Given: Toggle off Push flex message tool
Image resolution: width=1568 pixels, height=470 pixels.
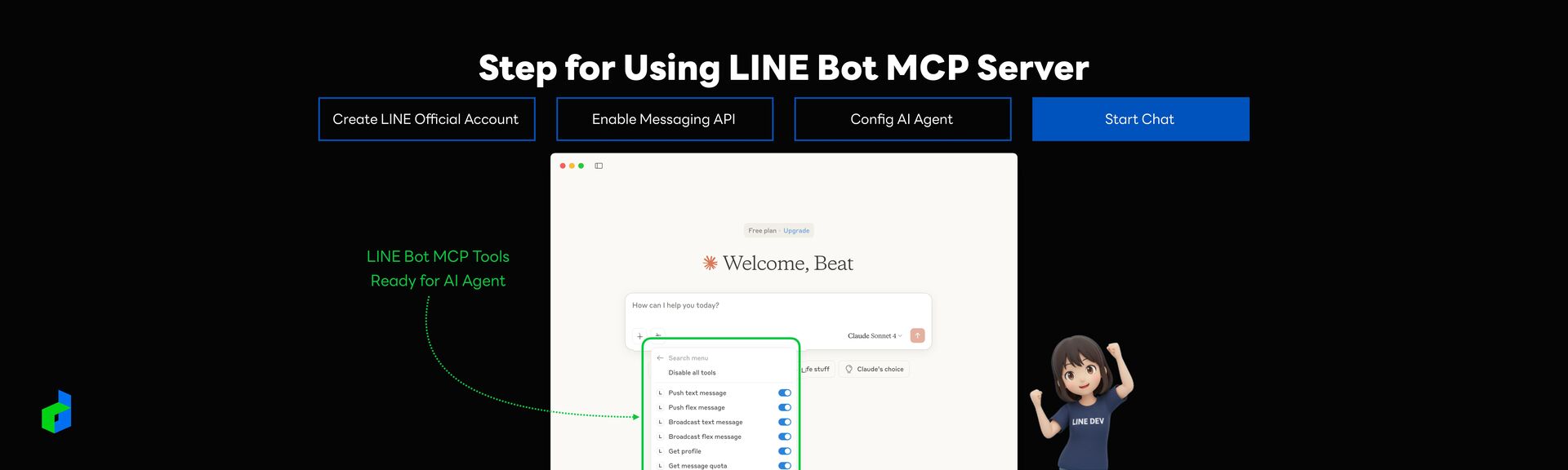Looking at the screenshot, I should pos(785,407).
